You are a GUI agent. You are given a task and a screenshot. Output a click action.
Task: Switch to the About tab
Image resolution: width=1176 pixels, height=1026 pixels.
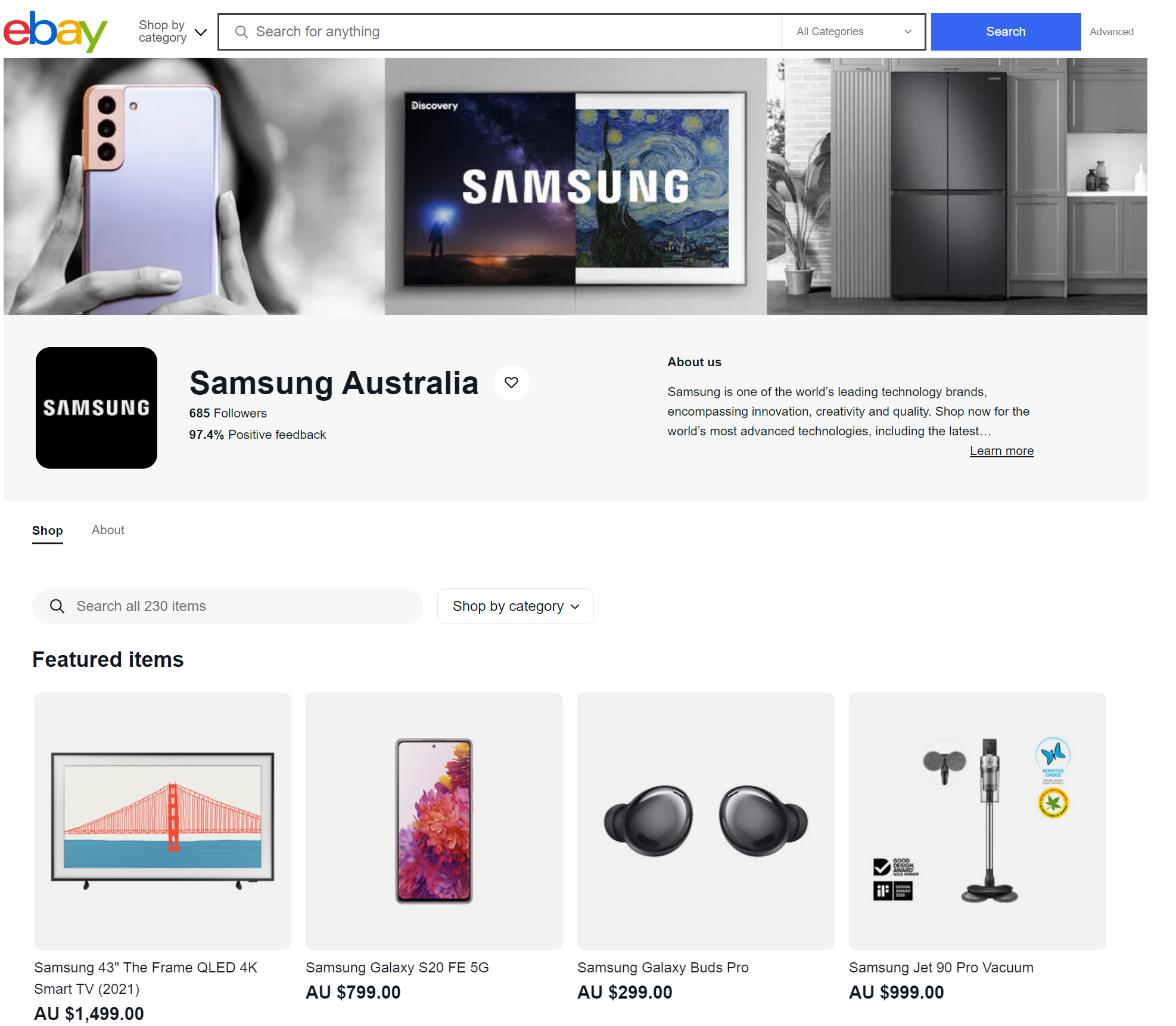[x=108, y=530]
